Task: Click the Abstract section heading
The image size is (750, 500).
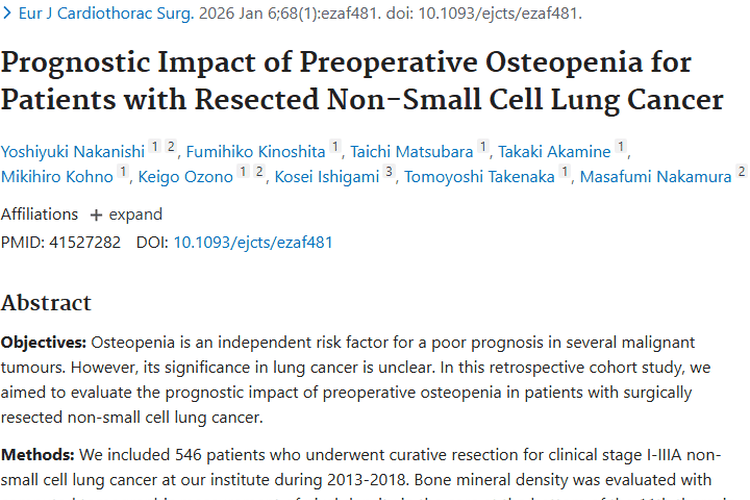Action: click(46, 303)
